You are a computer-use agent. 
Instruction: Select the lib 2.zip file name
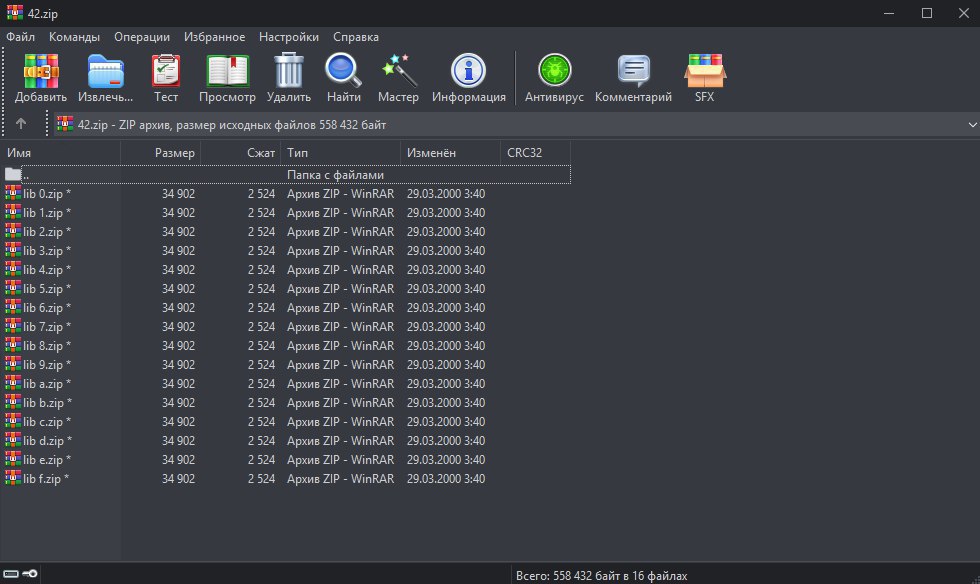tap(47, 231)
